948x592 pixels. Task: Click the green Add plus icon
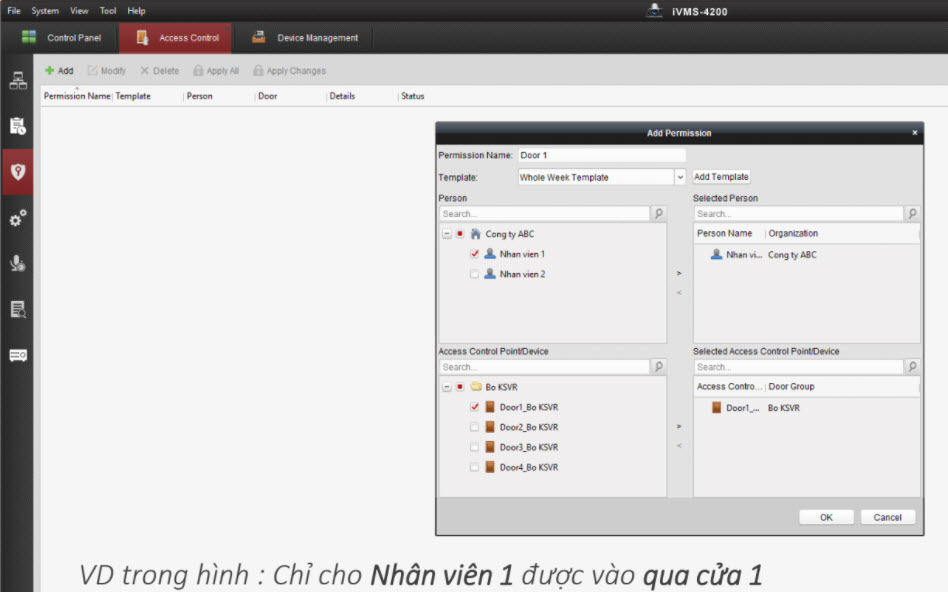tap(50, 71)
